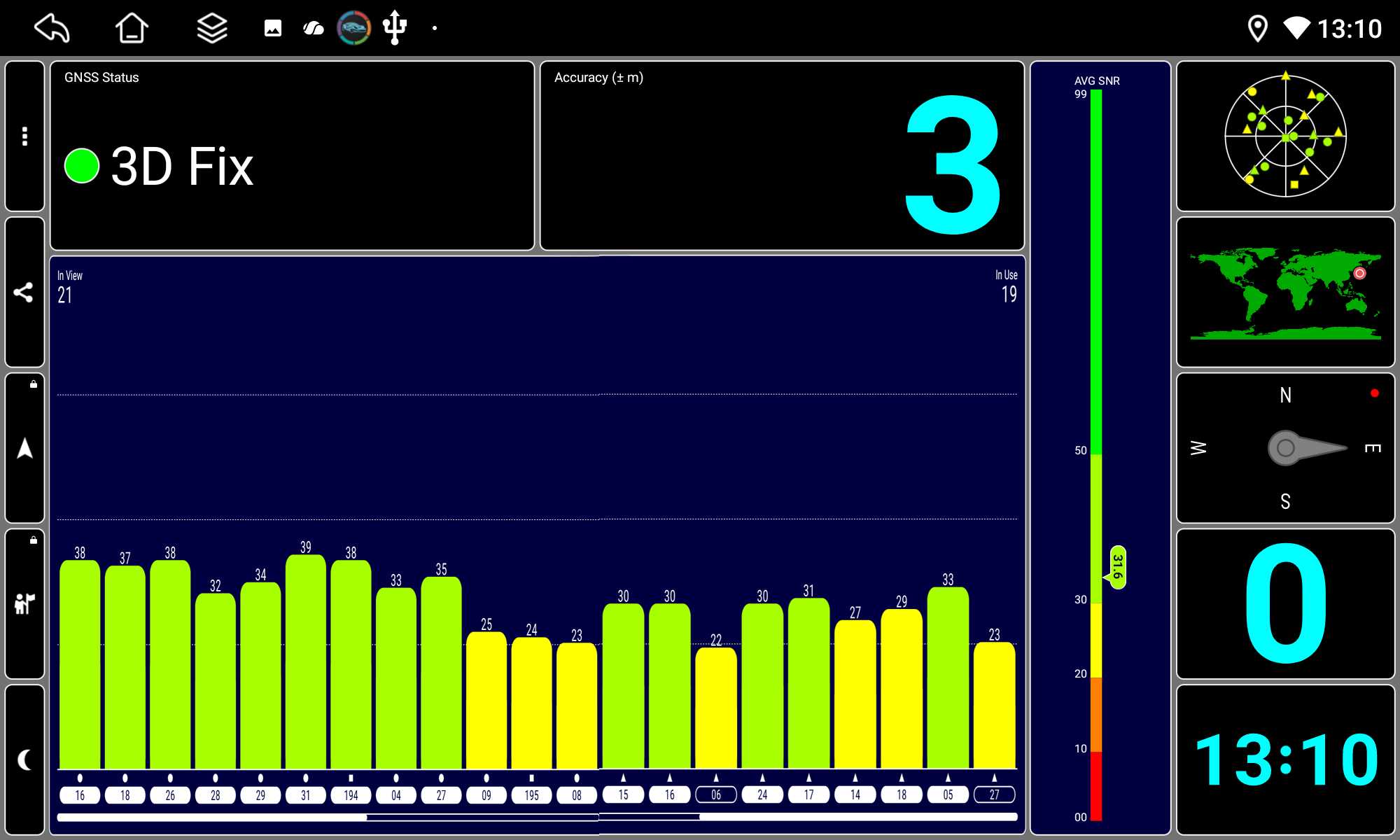Tap the compass dial panel
This screenshot has width=1400, height=840.
1285,448
